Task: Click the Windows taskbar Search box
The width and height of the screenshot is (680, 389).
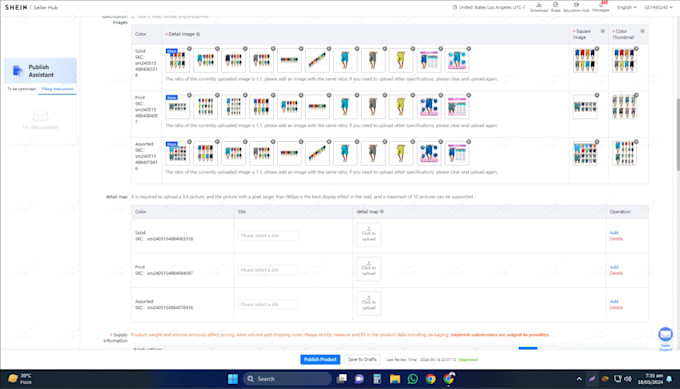Action: pos(287,379)
